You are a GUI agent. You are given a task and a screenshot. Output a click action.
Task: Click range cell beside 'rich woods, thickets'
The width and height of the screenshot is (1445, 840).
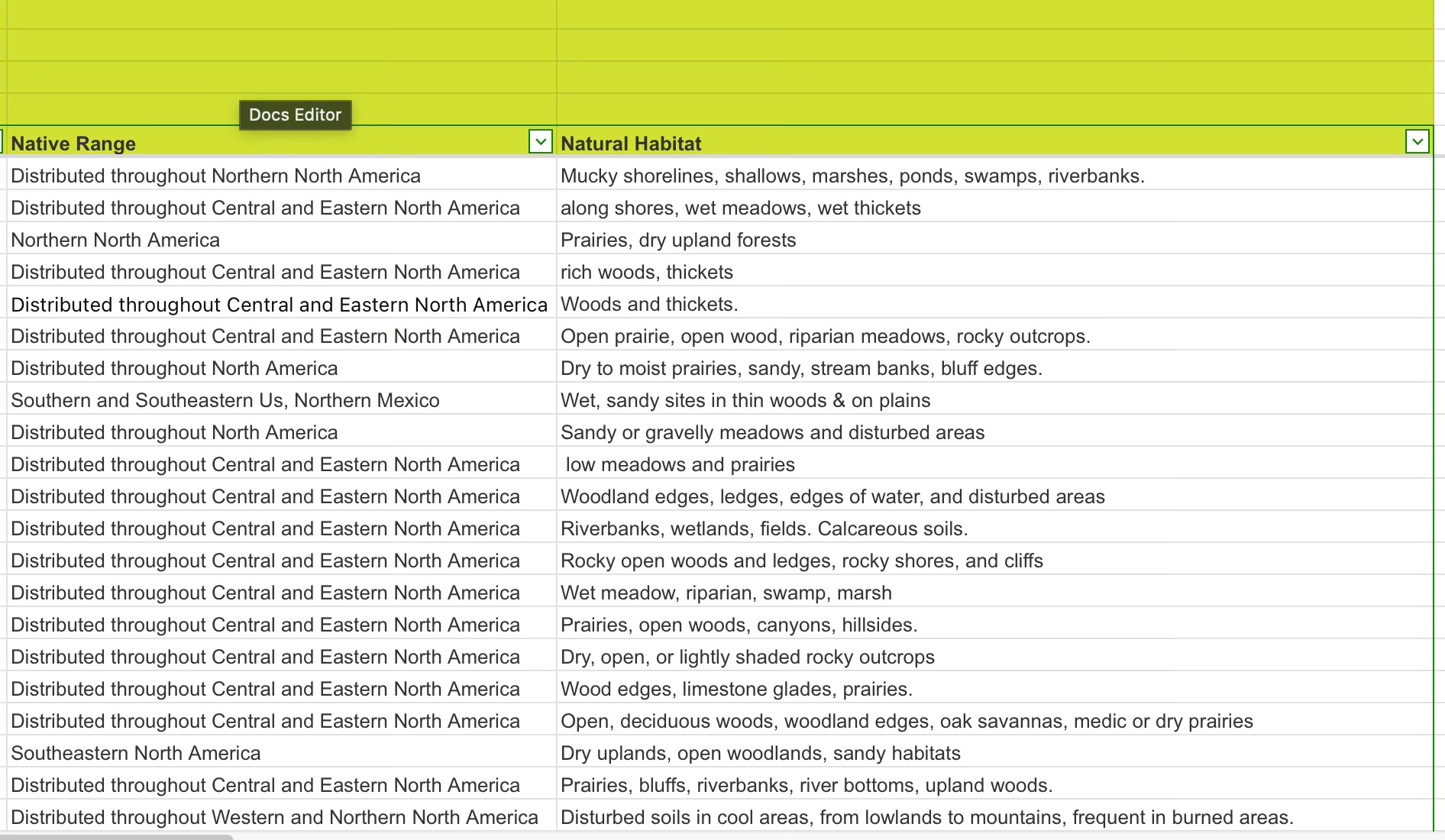(281, 272)
